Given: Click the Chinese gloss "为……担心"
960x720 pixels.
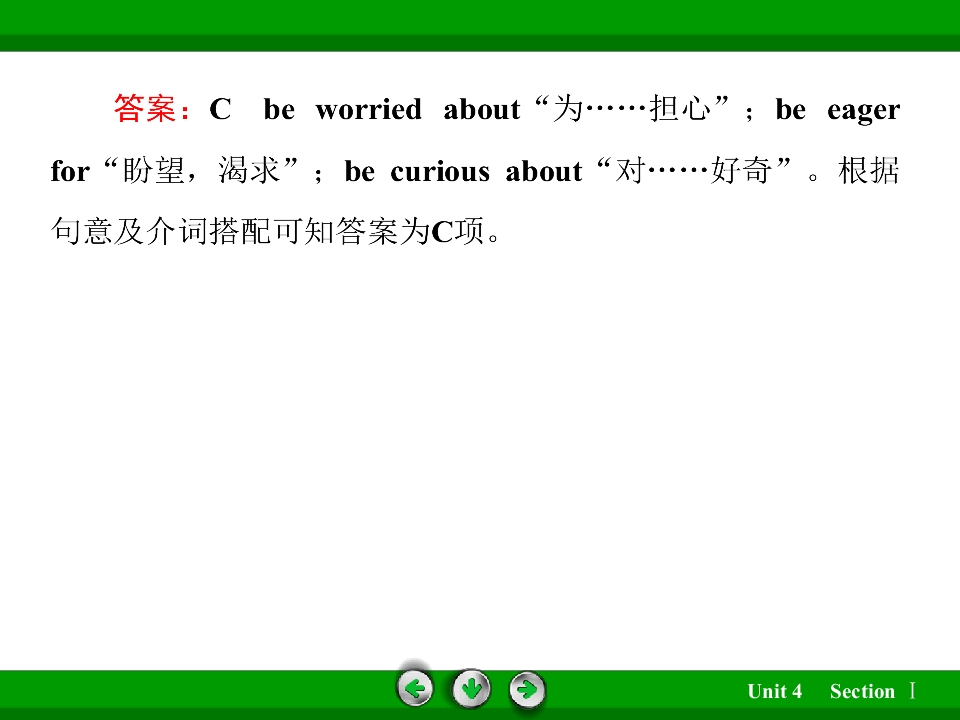Looking at the screenshot, I should pos(631,109).
